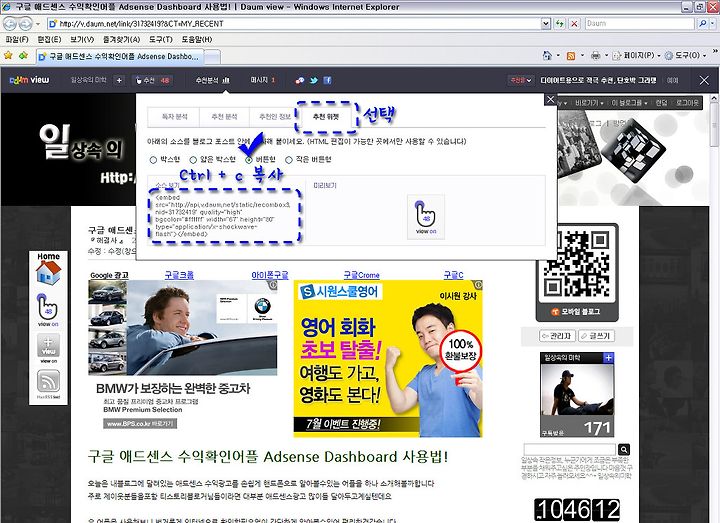Refresh the page using the green arrows icon
The width and height of the screenshot is (720, 523).
[559, 23]
